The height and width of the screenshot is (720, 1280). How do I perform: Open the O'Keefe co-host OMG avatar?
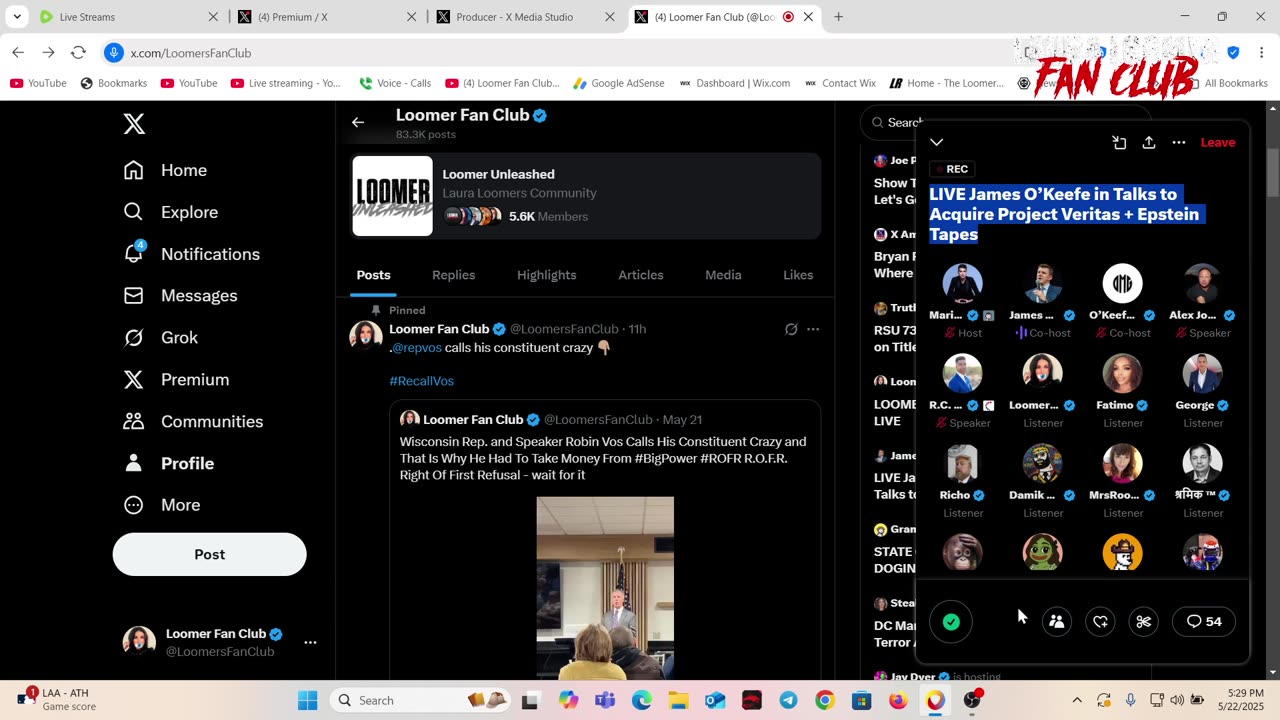coord(1122,283)
